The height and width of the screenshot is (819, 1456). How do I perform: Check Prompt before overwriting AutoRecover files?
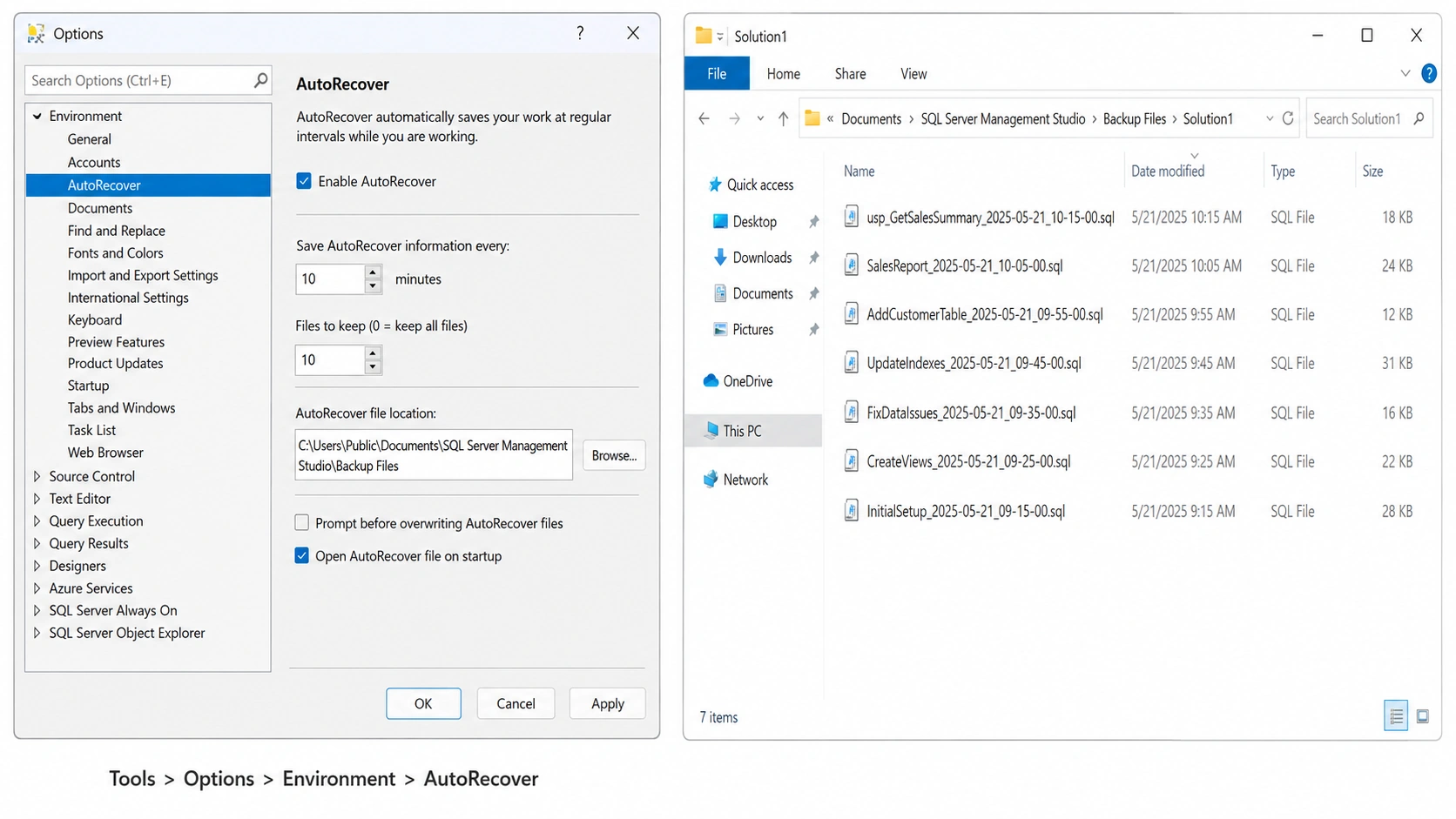click(301, 523)
